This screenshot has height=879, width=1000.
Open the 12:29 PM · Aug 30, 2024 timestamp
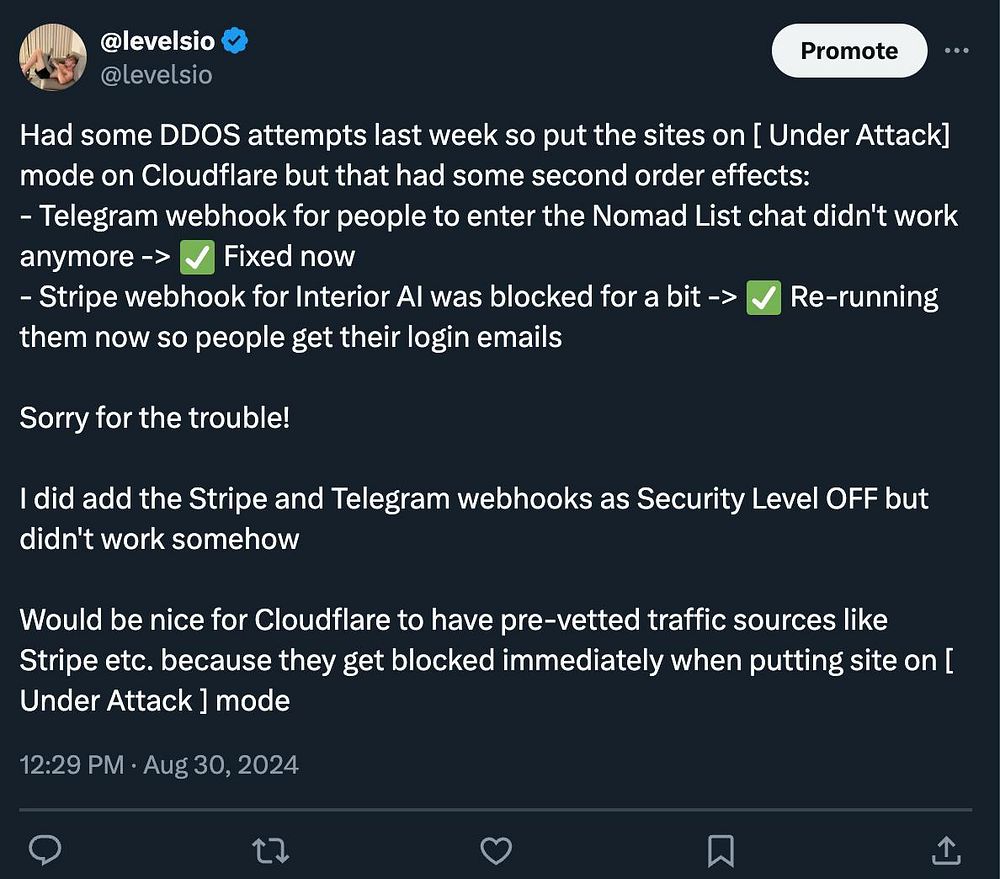[x=159, y=764]
